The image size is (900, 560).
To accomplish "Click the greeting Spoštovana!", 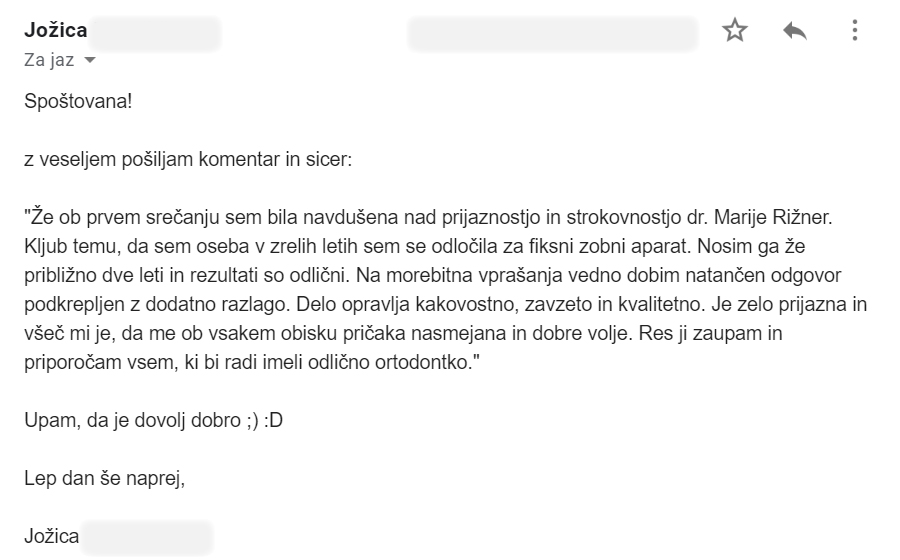I will coord(78,102).
